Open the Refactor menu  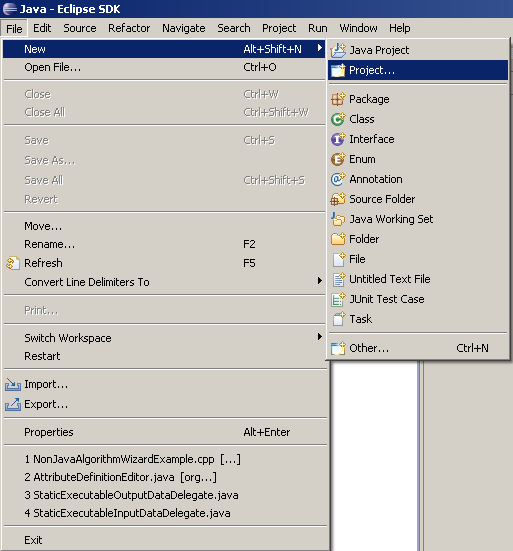coord(129,28)
